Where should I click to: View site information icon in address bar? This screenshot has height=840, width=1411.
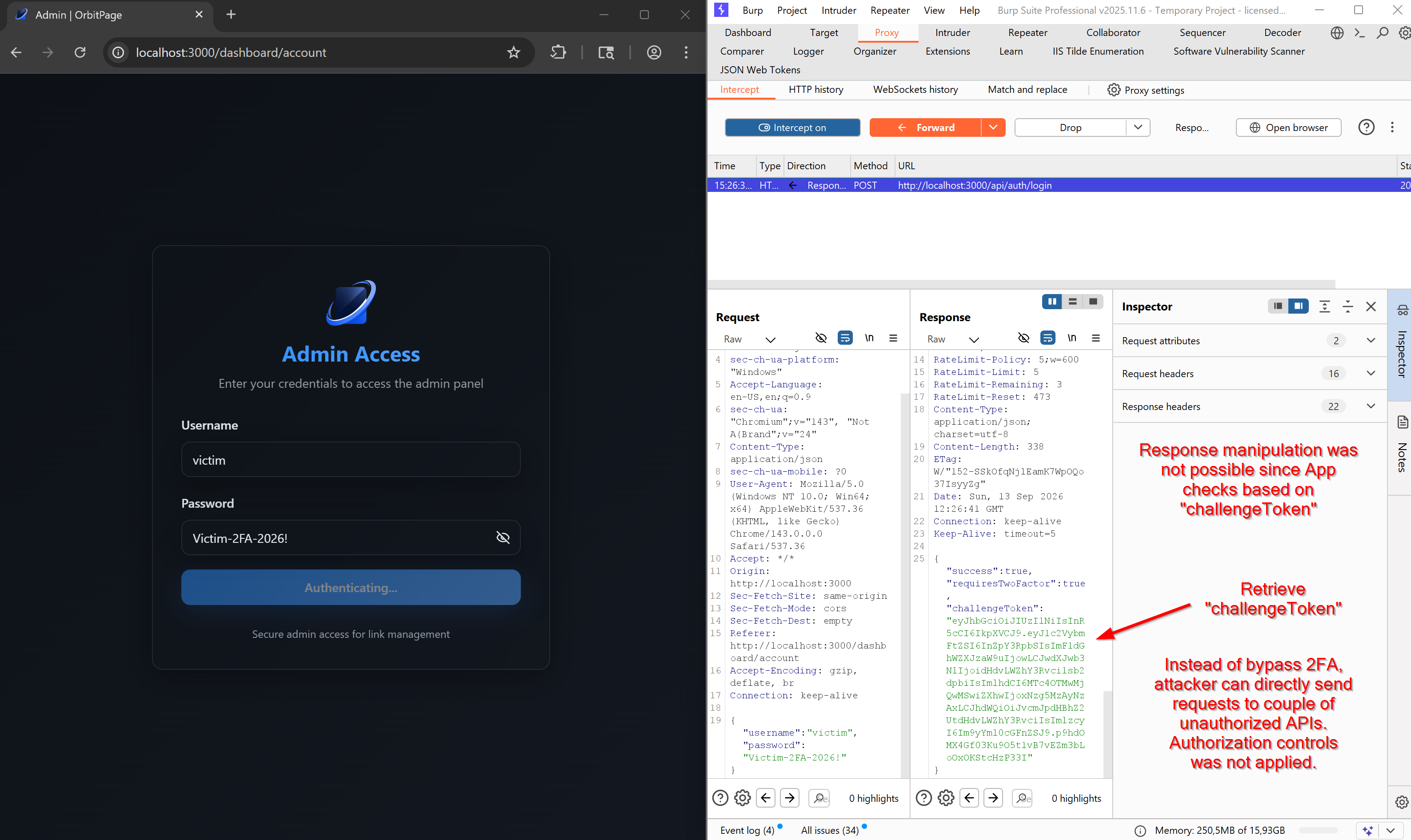pyautogui.click(x=118, y=52)
